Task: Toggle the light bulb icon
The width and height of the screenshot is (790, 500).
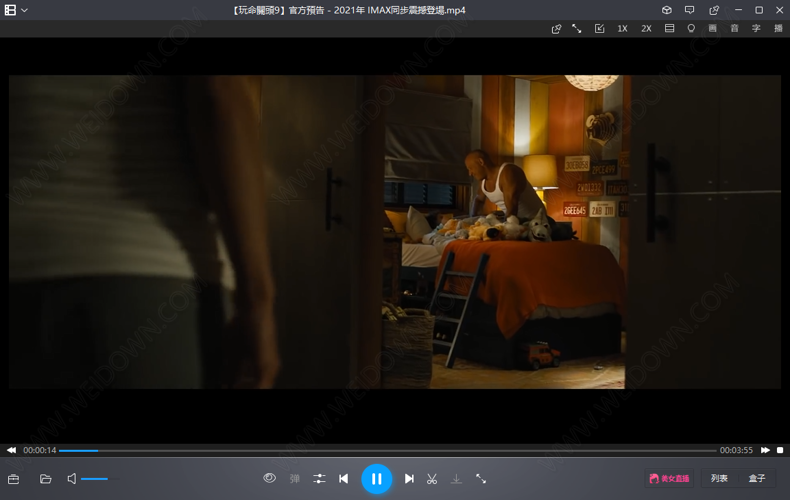Action: pyautogui.click(x=691, y=28)
